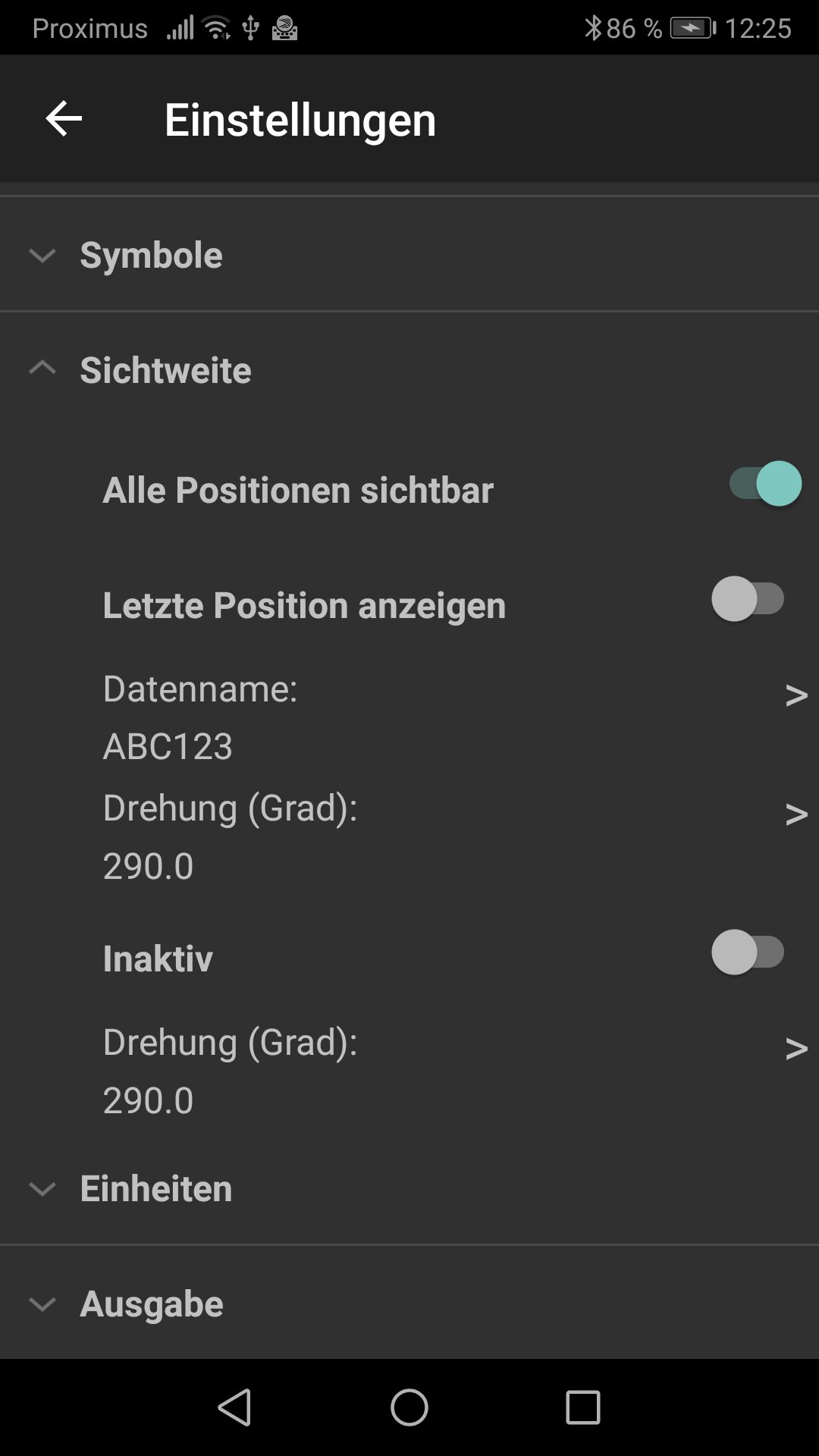Enable Letzte Position anzeigen switch

748,599
